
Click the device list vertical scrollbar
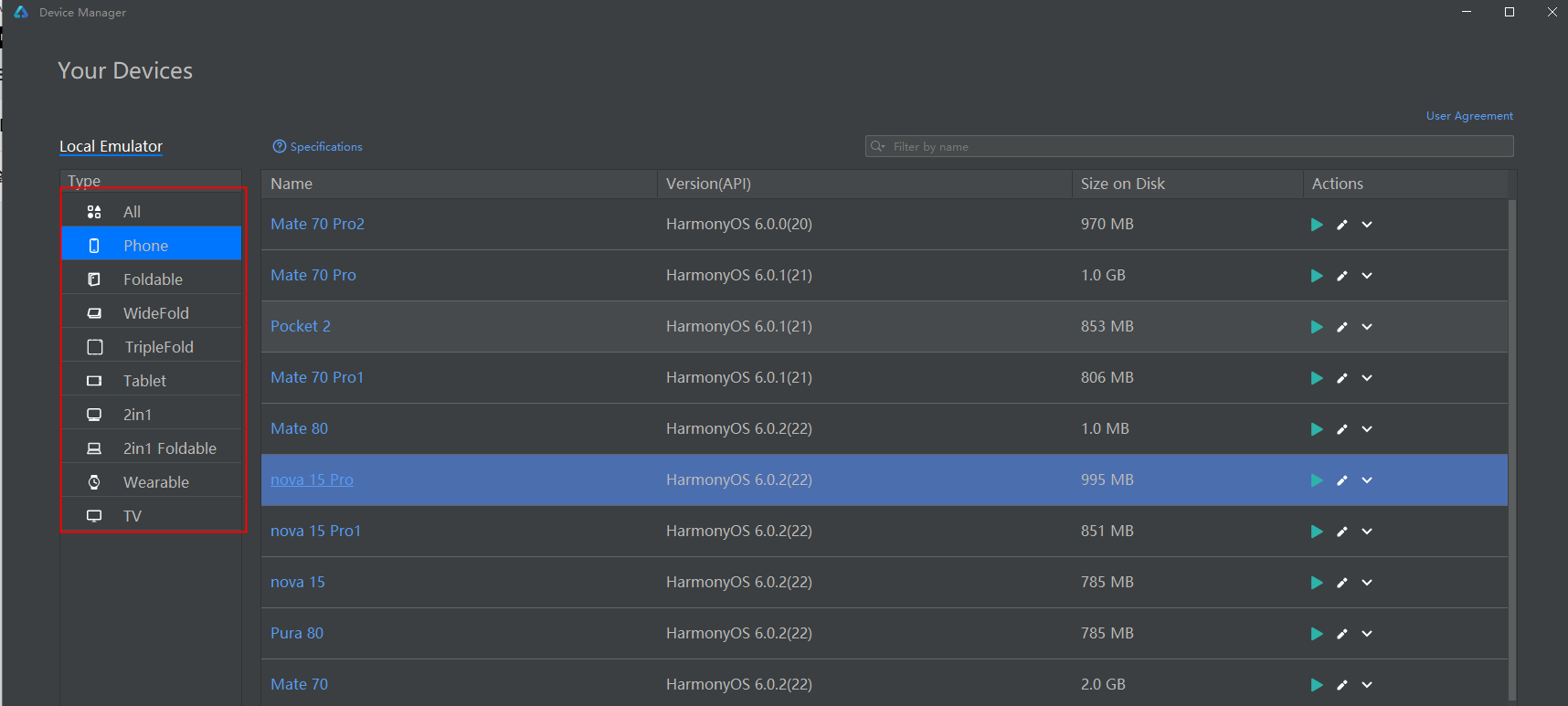[x=1511, y=448]
